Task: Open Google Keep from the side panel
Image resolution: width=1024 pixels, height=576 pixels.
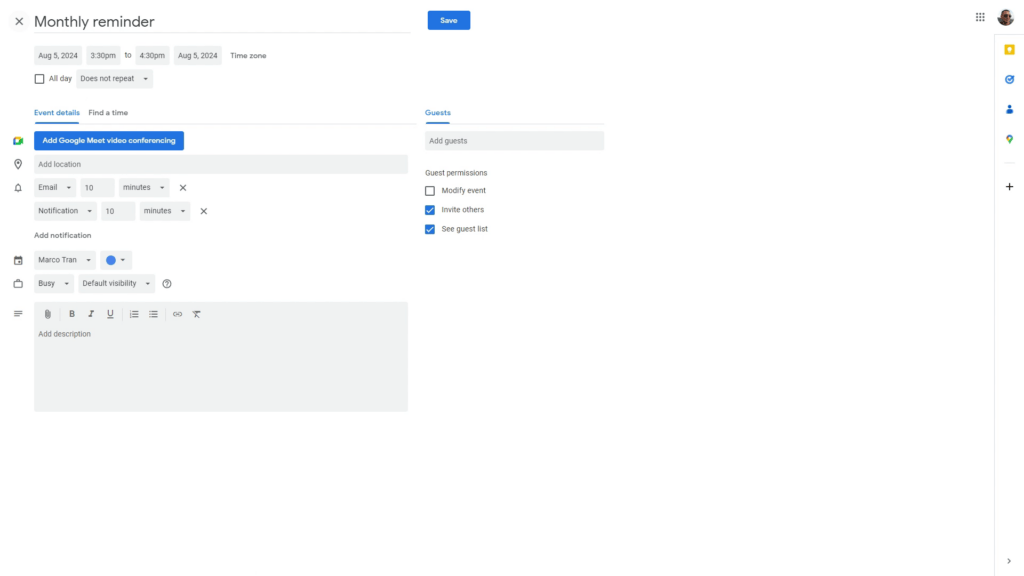Action: (1010, 48)
